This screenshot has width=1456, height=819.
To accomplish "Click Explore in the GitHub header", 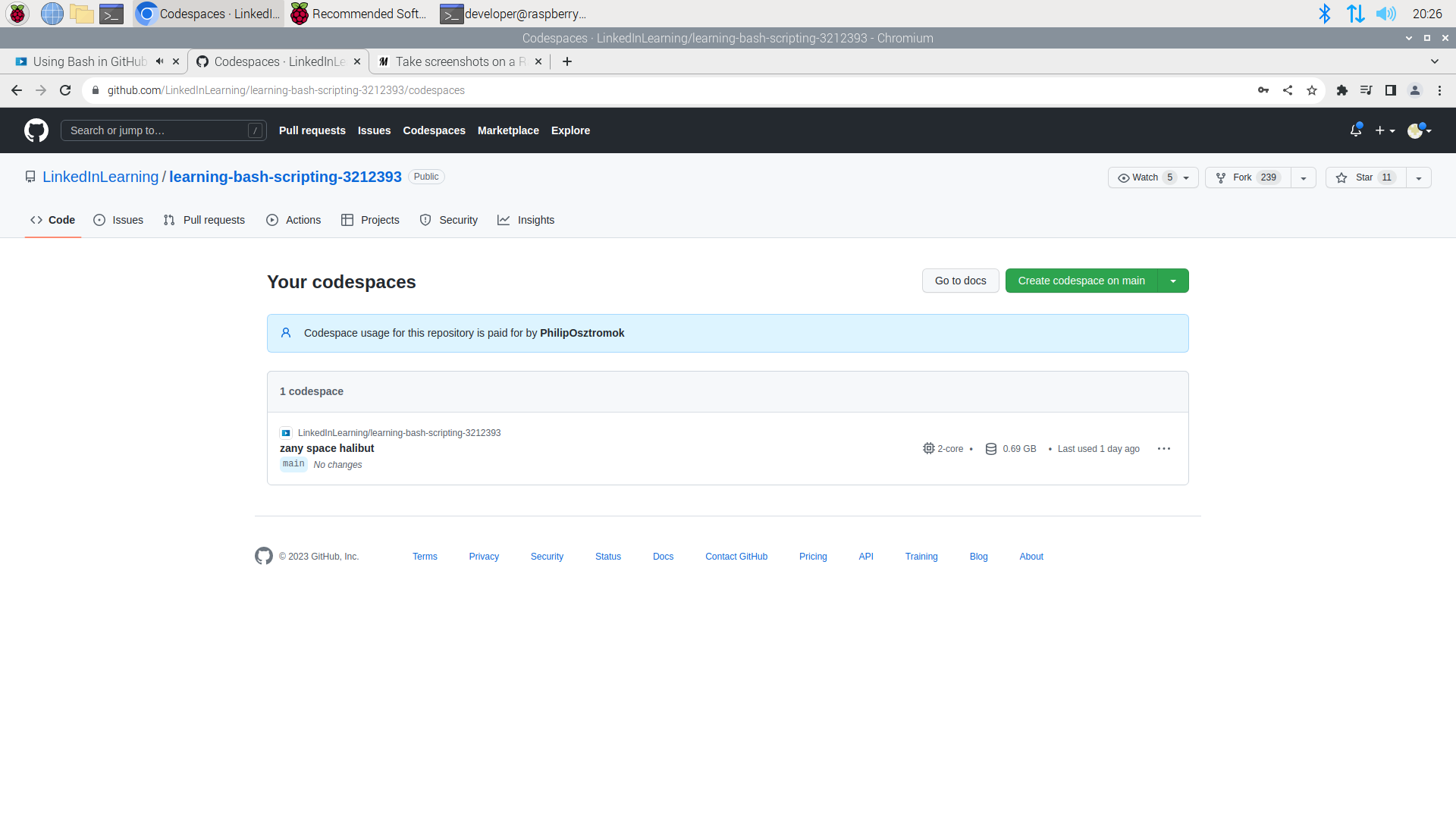I will (570, 130).
